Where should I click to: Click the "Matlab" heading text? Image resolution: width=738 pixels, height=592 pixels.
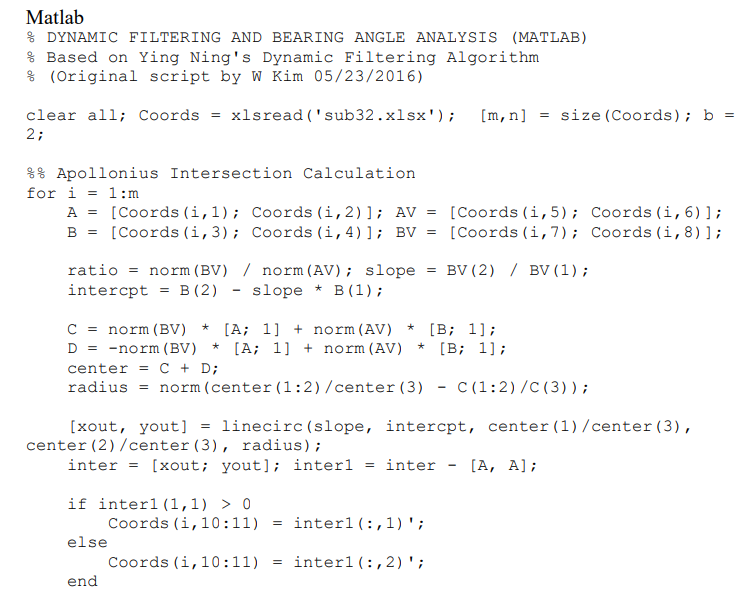pyautogui.click(x=55, y=17)
